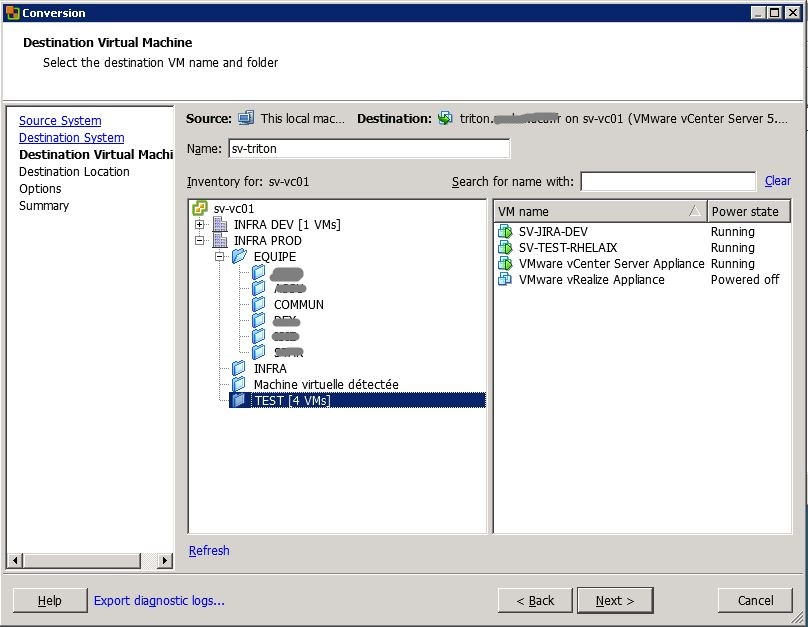
Task: Select the COMMUN folder label
Action: pos(298,304)
